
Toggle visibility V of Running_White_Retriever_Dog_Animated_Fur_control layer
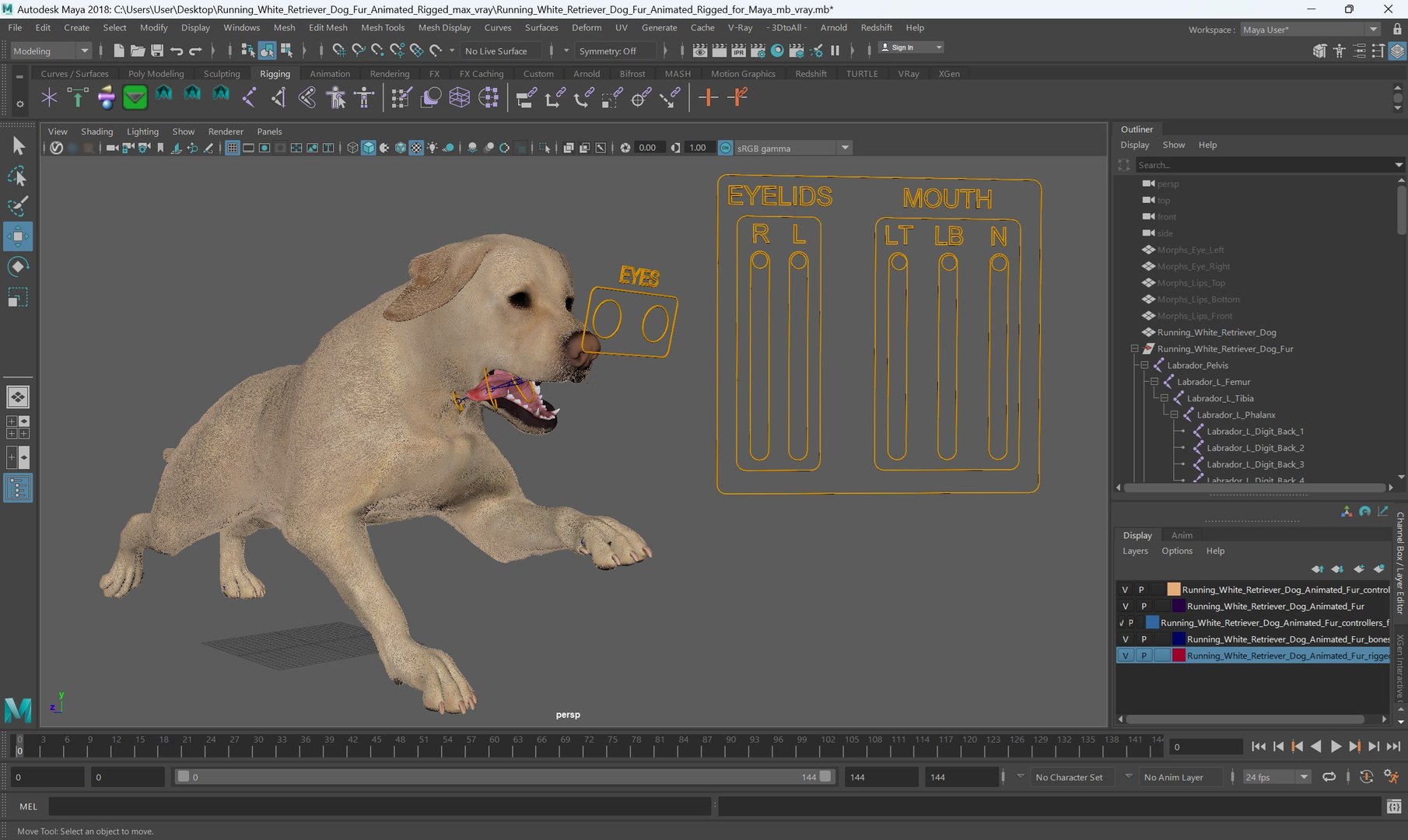tap(1125, 590)
